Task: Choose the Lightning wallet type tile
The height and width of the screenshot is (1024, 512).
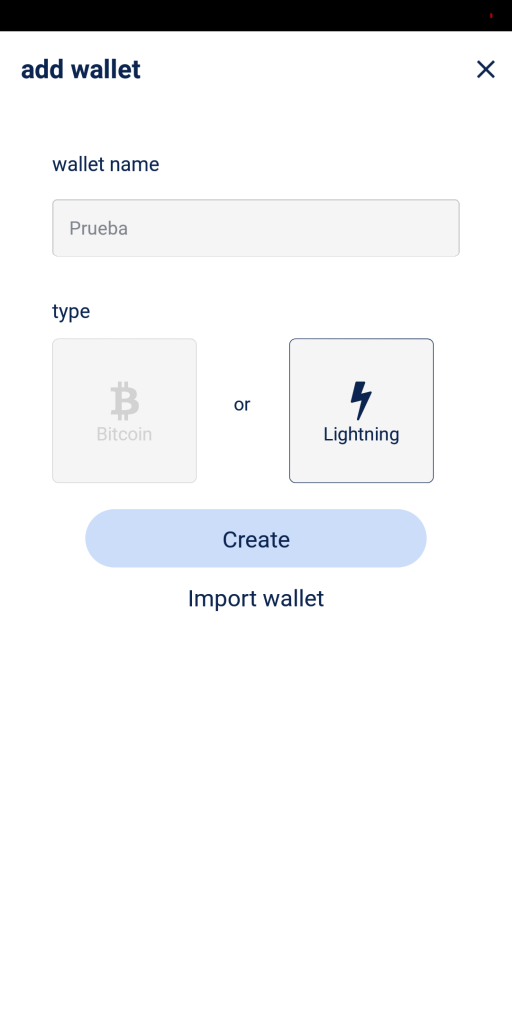Action: click(361, 411)
